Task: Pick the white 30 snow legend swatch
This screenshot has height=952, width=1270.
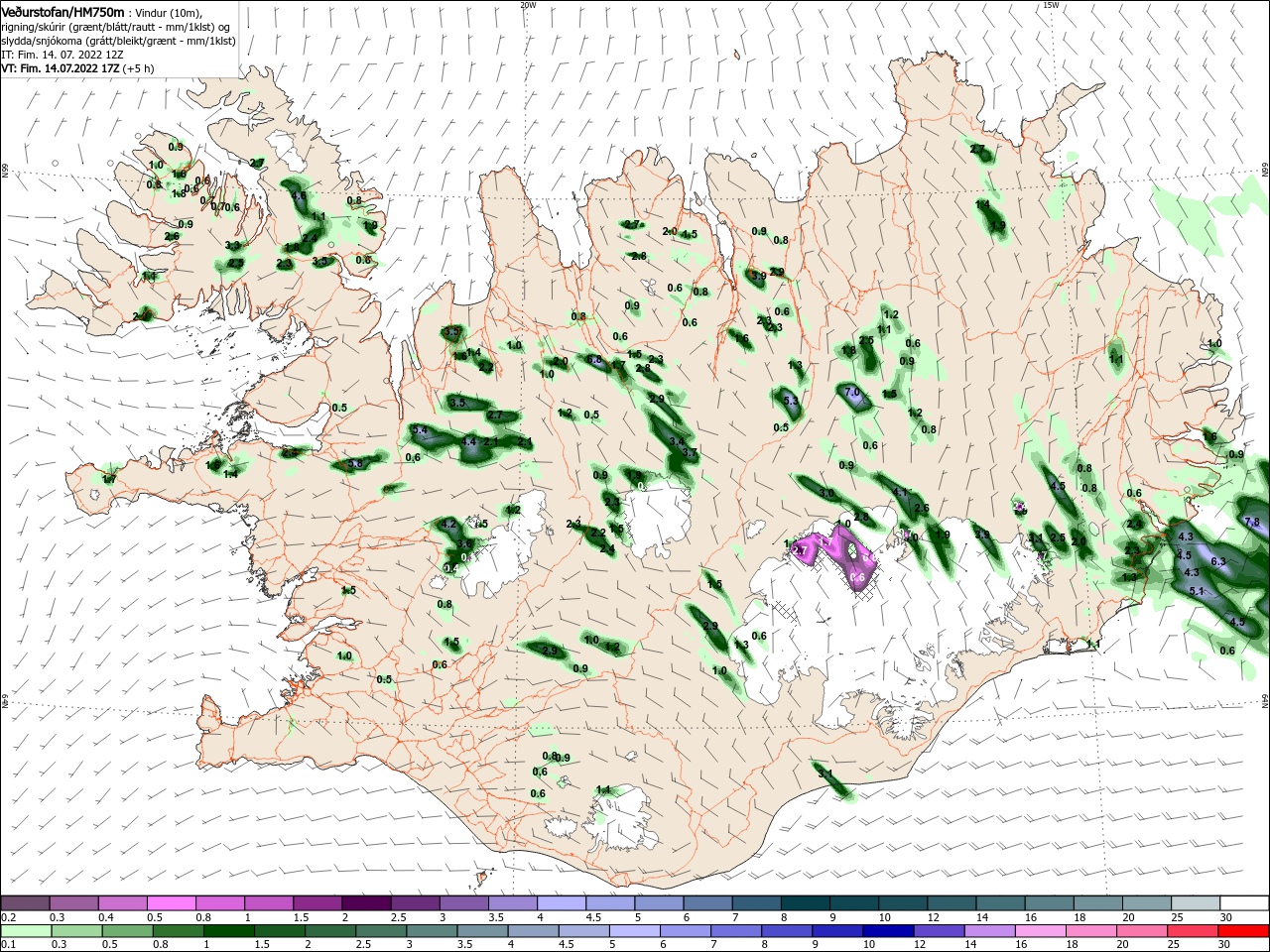Action: click(x=1244, y=903)
